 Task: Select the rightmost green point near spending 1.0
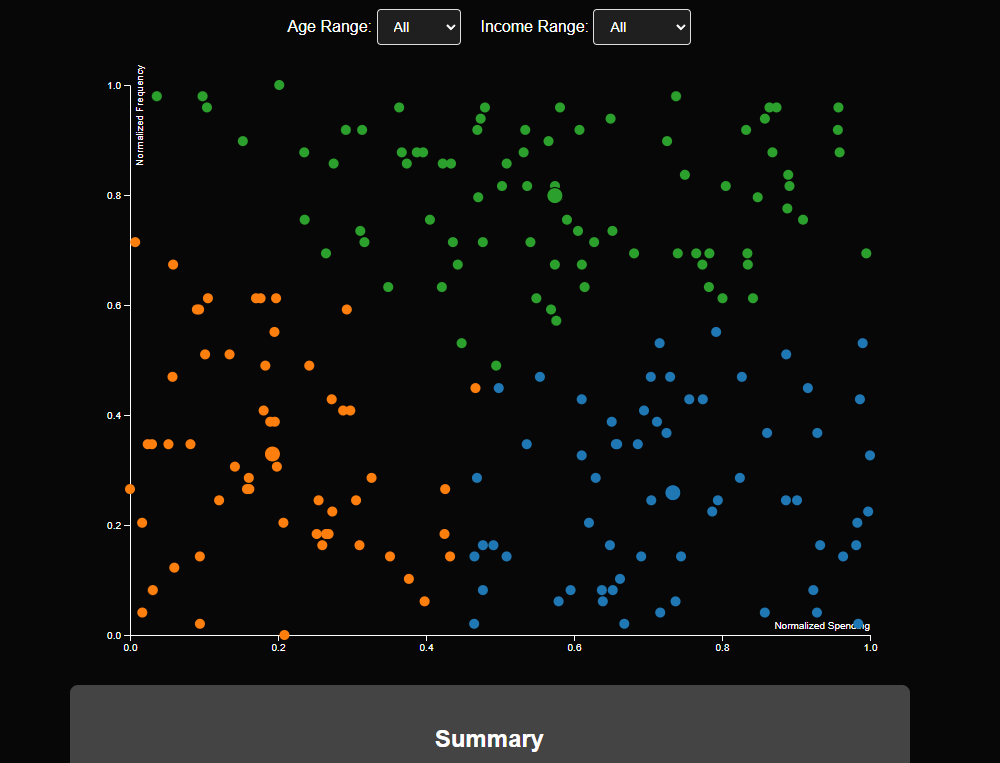(866, 253)
